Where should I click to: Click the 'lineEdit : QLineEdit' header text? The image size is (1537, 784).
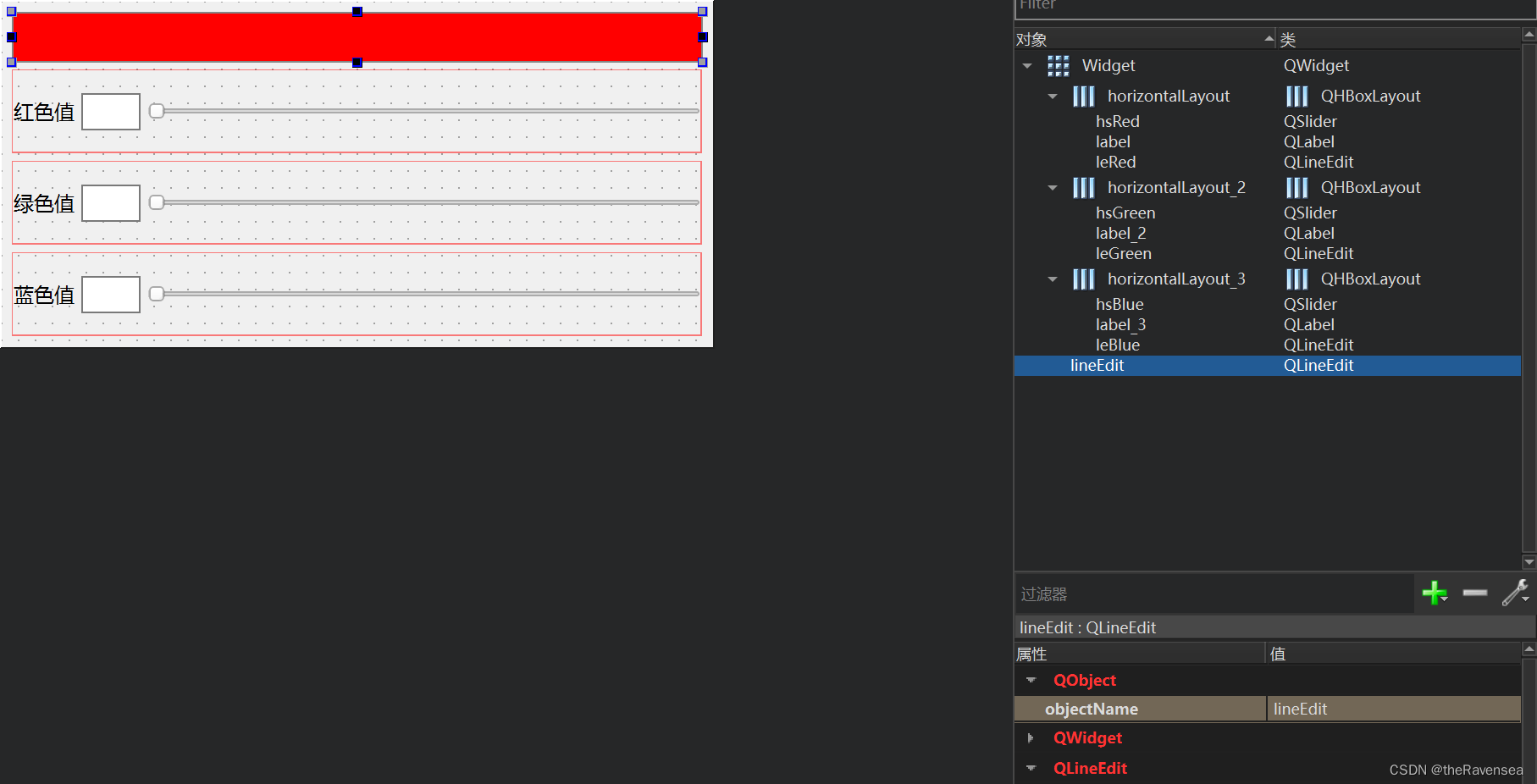[x=1087, y=627]
